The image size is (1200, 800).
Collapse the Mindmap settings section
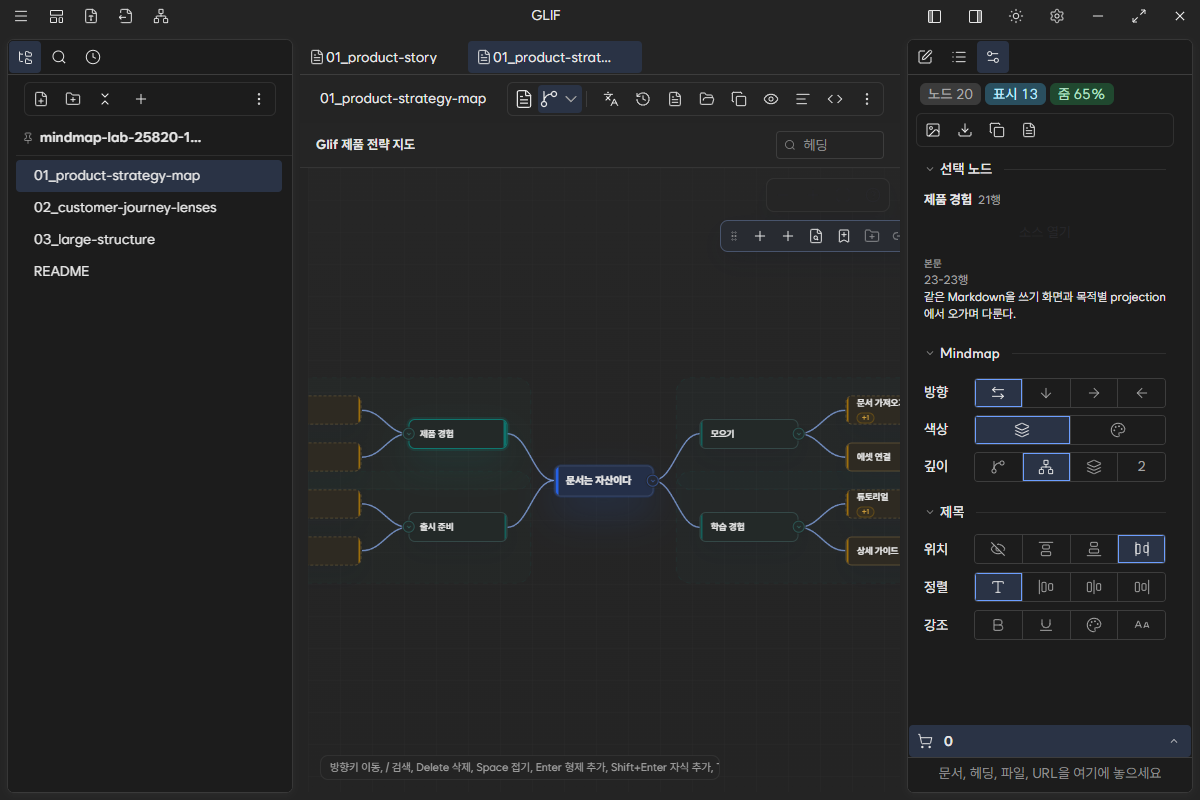(x=929, y=353)
